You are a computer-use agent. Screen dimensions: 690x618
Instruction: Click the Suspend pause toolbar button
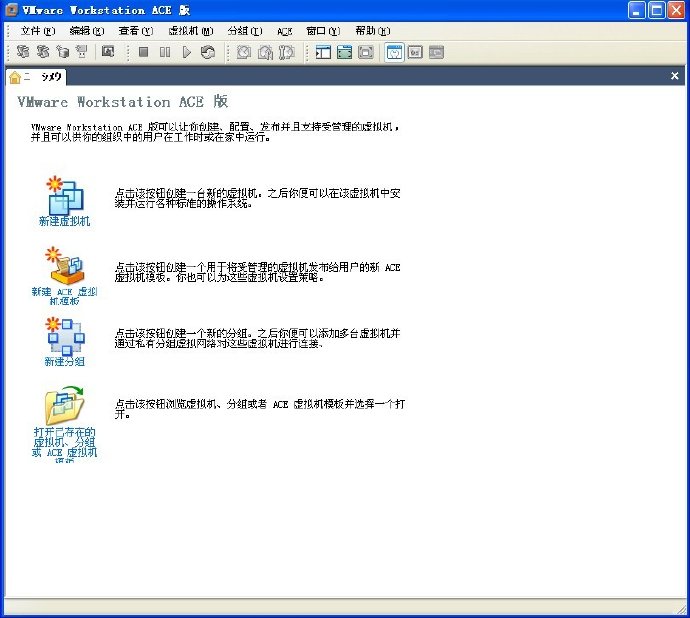(165, 52)
